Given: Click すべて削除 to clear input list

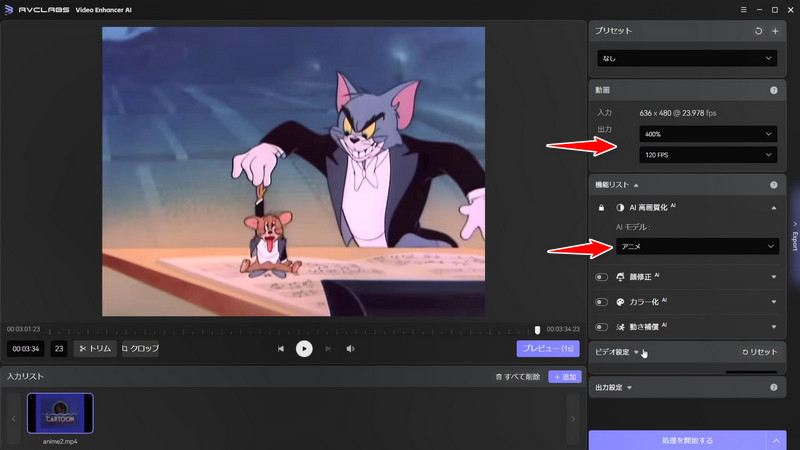Looking at the screenshot, I should (518, 377).
